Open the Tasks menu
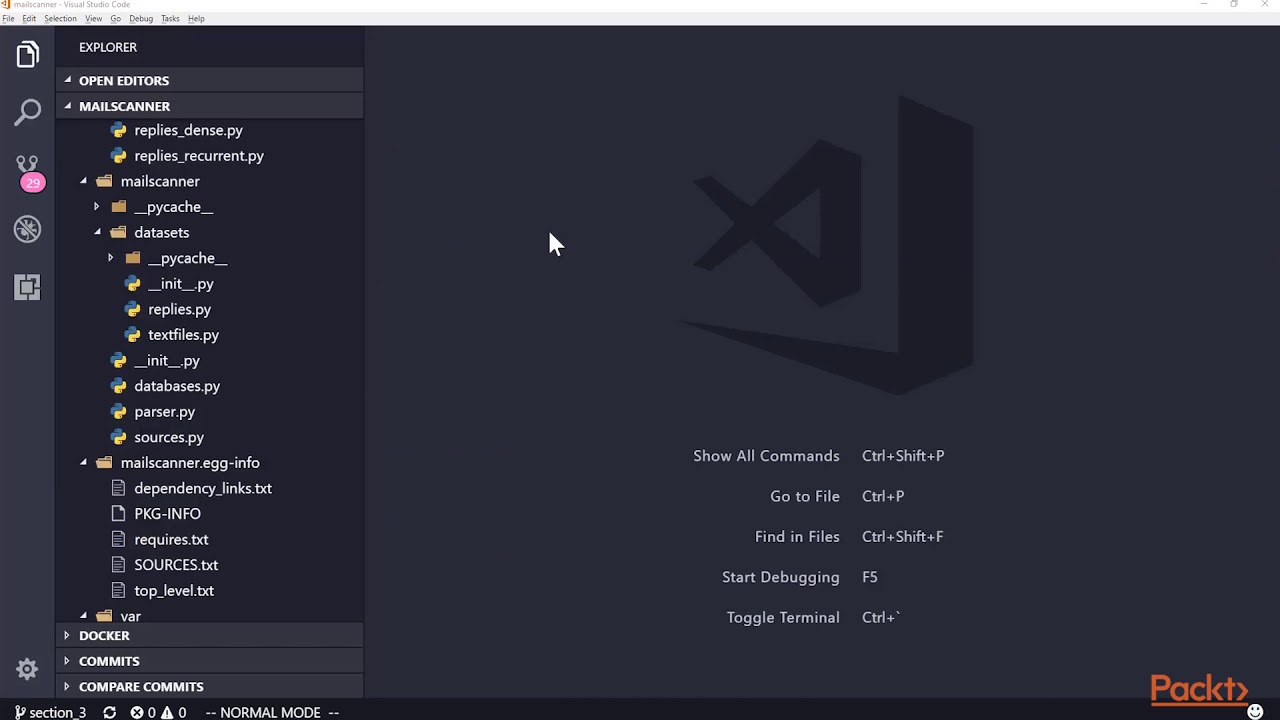This screenshot has height=720, width=1280. (x=170, y=18)
